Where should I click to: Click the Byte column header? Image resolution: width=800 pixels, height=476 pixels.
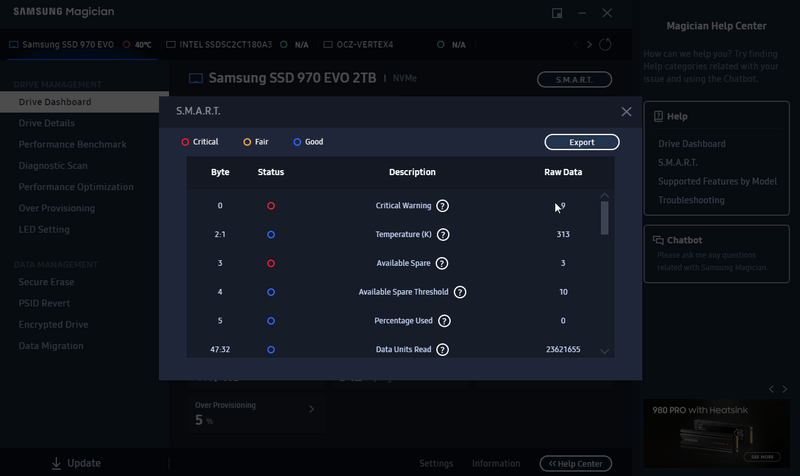click(x=220, y=172)
